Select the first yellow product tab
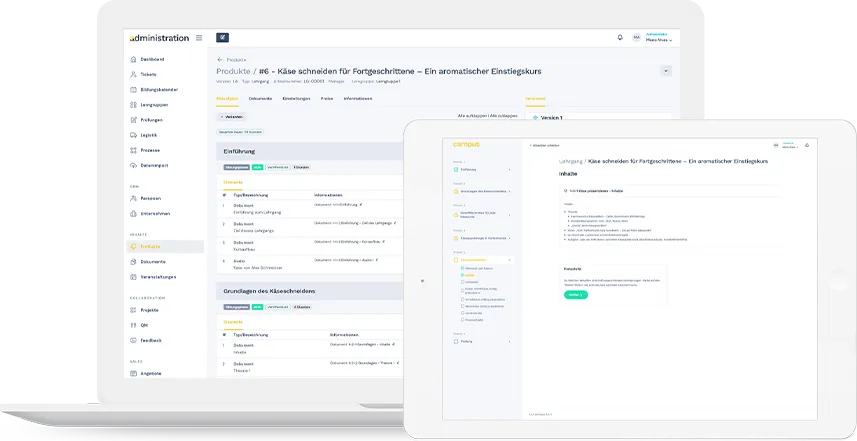 [x=227, y=98]
